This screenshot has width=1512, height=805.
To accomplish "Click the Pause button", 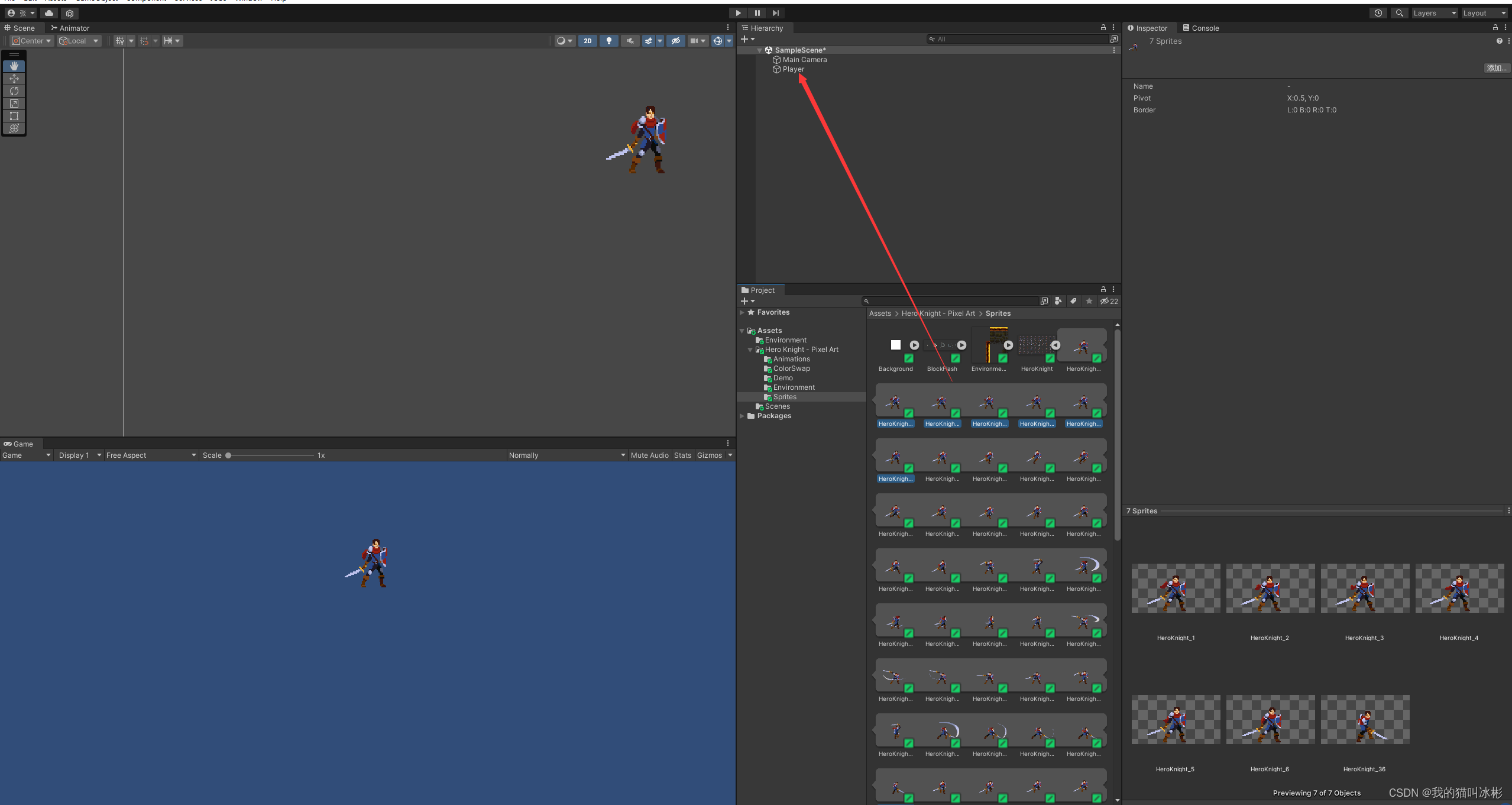I will (x=757, y=13).
